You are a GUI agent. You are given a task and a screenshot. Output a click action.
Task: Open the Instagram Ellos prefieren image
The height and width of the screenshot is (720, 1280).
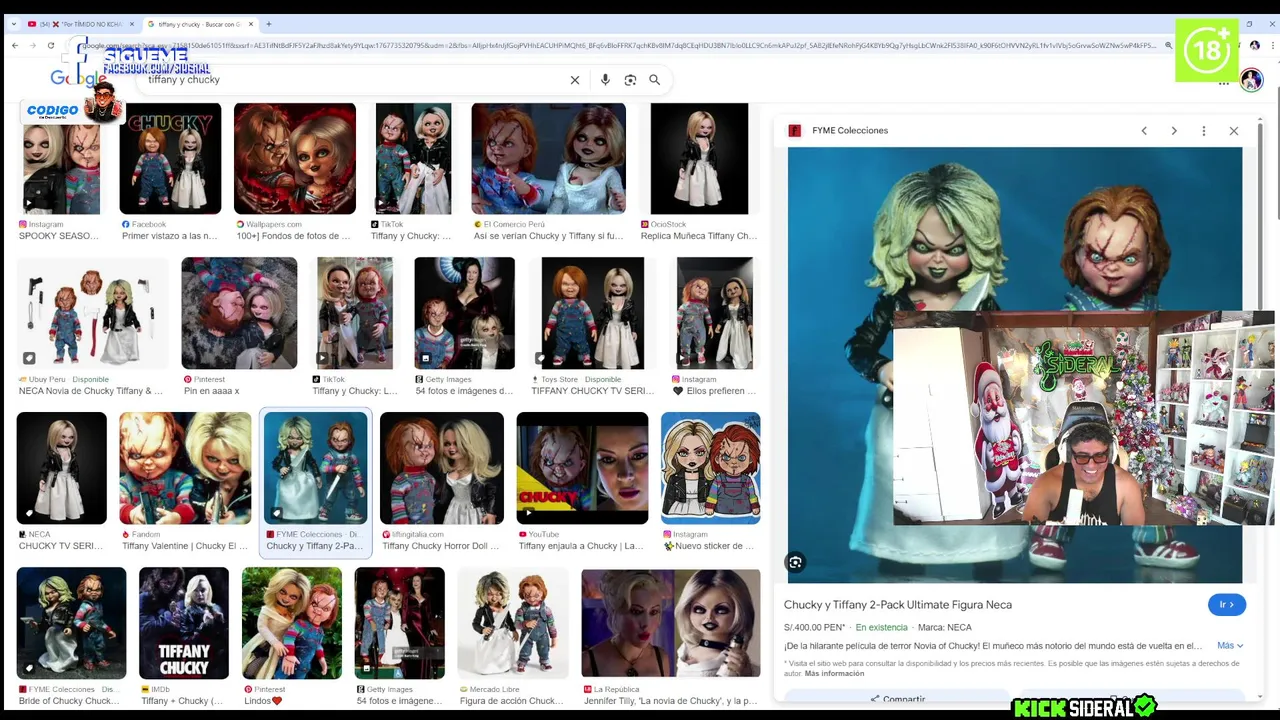[714, 313]
